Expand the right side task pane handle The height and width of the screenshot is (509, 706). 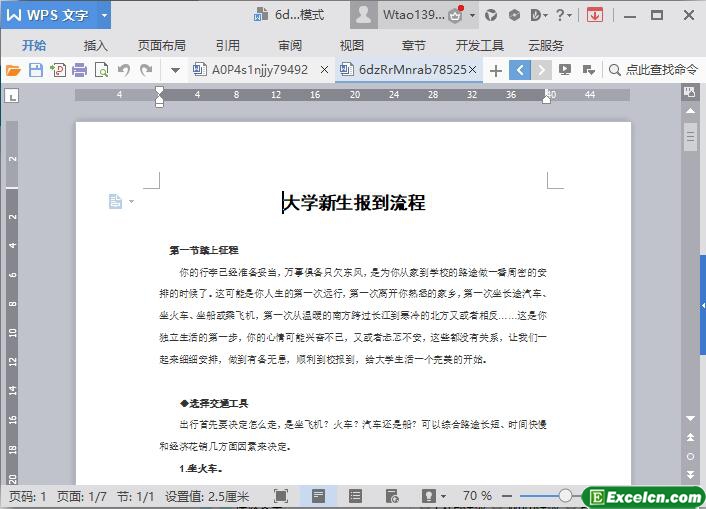coord(703,305)
